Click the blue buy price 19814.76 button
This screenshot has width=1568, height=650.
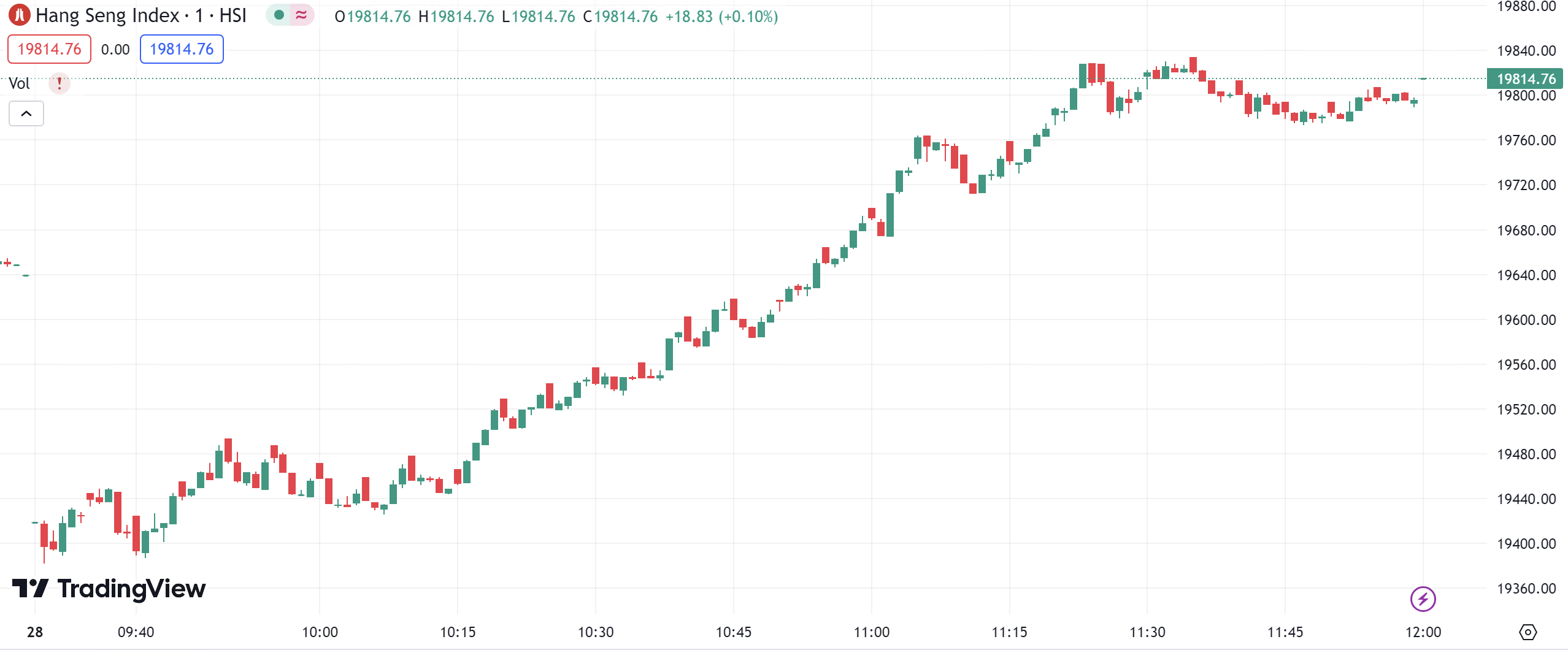(182, 49)
